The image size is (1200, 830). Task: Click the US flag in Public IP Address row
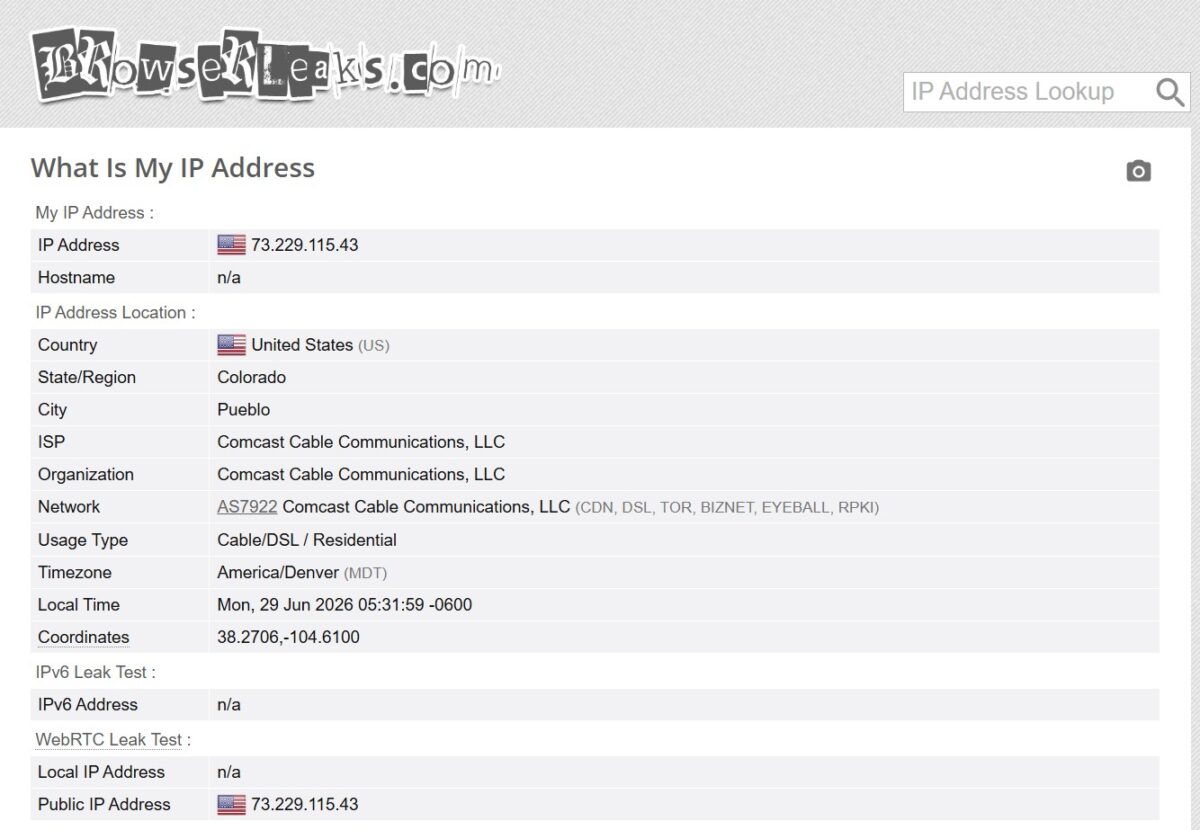click(x=231, y=804)
